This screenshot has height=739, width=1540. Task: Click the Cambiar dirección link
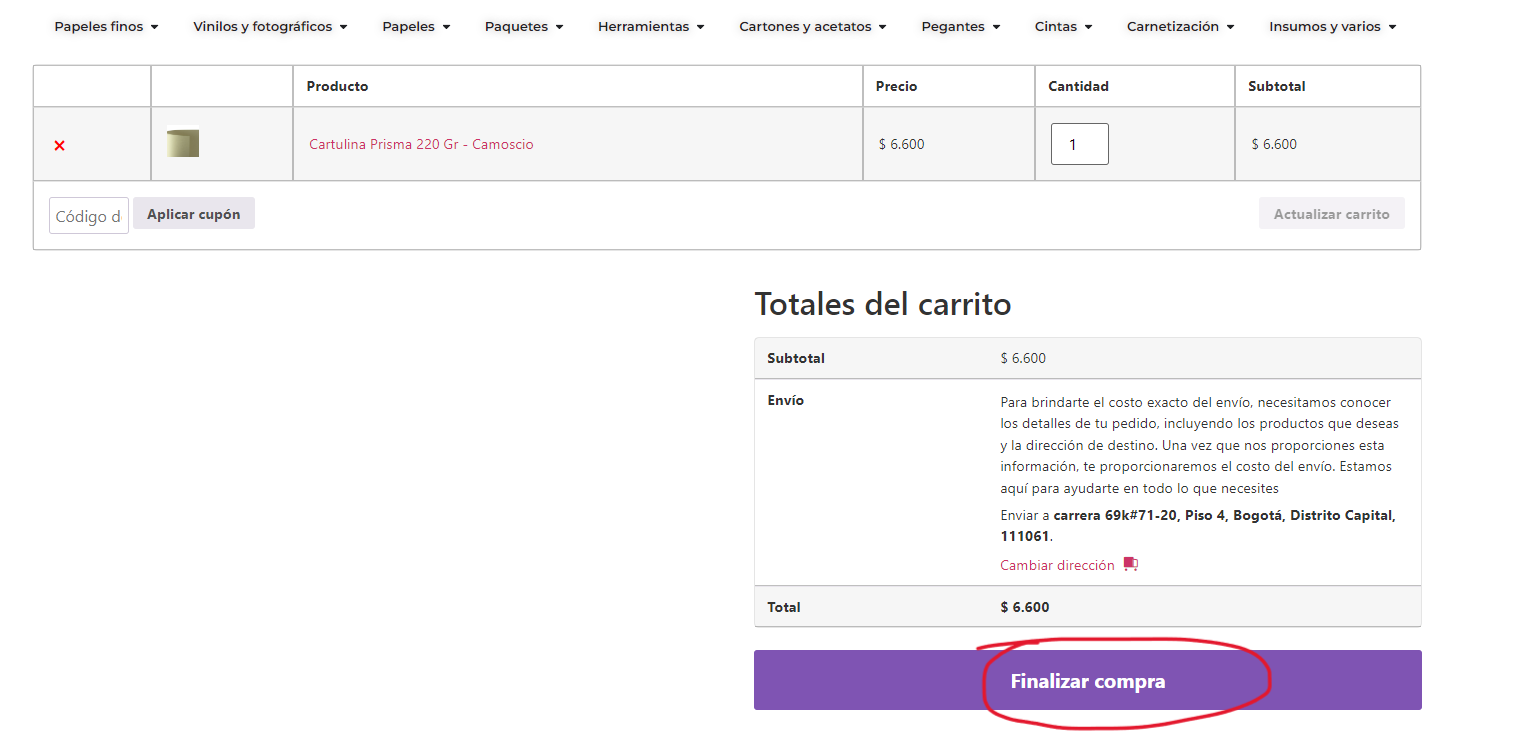pyautogui.click(x=1057, y=565)
